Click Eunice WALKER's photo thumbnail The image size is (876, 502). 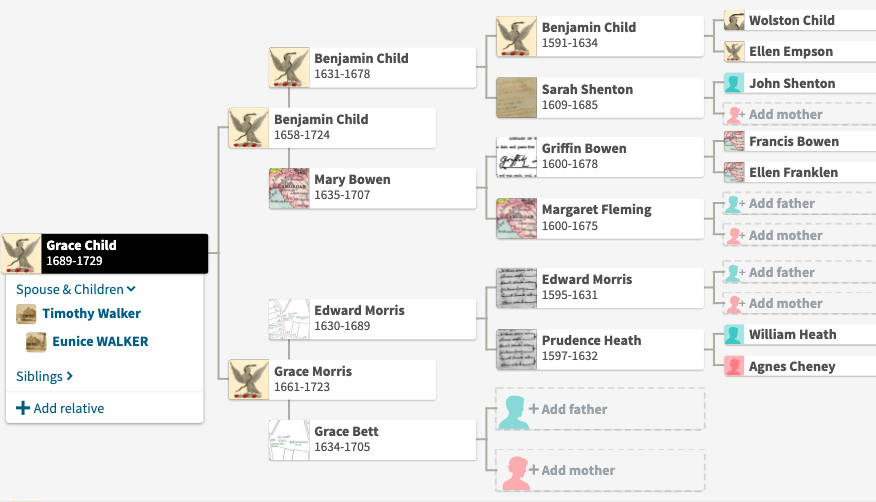point(36,342)
